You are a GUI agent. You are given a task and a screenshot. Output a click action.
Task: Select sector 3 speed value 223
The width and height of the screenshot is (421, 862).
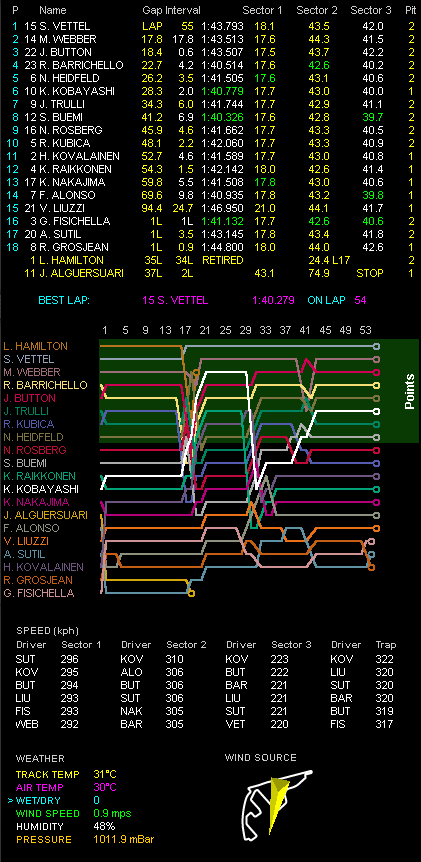[279, 658]
